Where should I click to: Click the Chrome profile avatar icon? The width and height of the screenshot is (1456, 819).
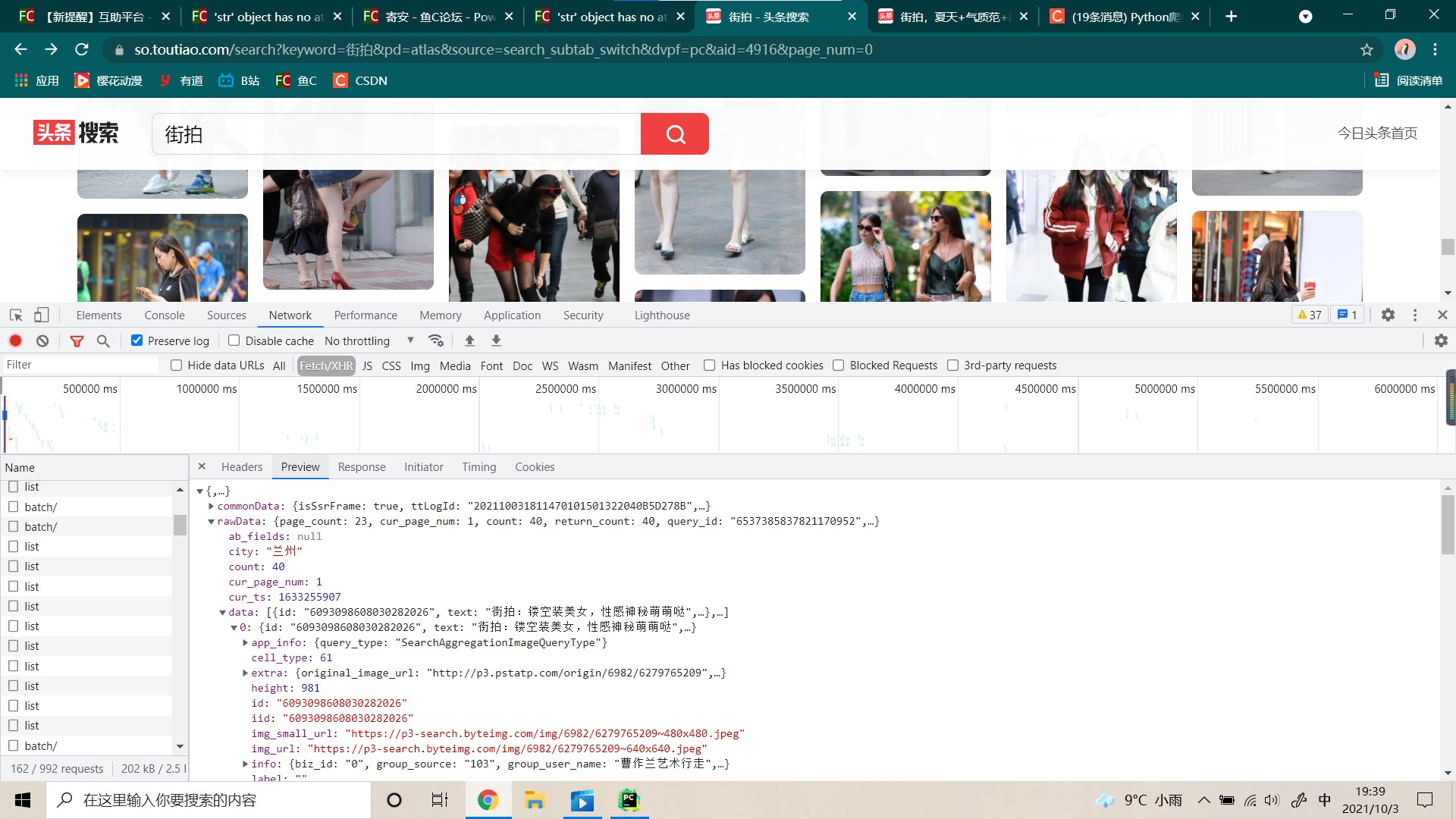coord(1404,50)
